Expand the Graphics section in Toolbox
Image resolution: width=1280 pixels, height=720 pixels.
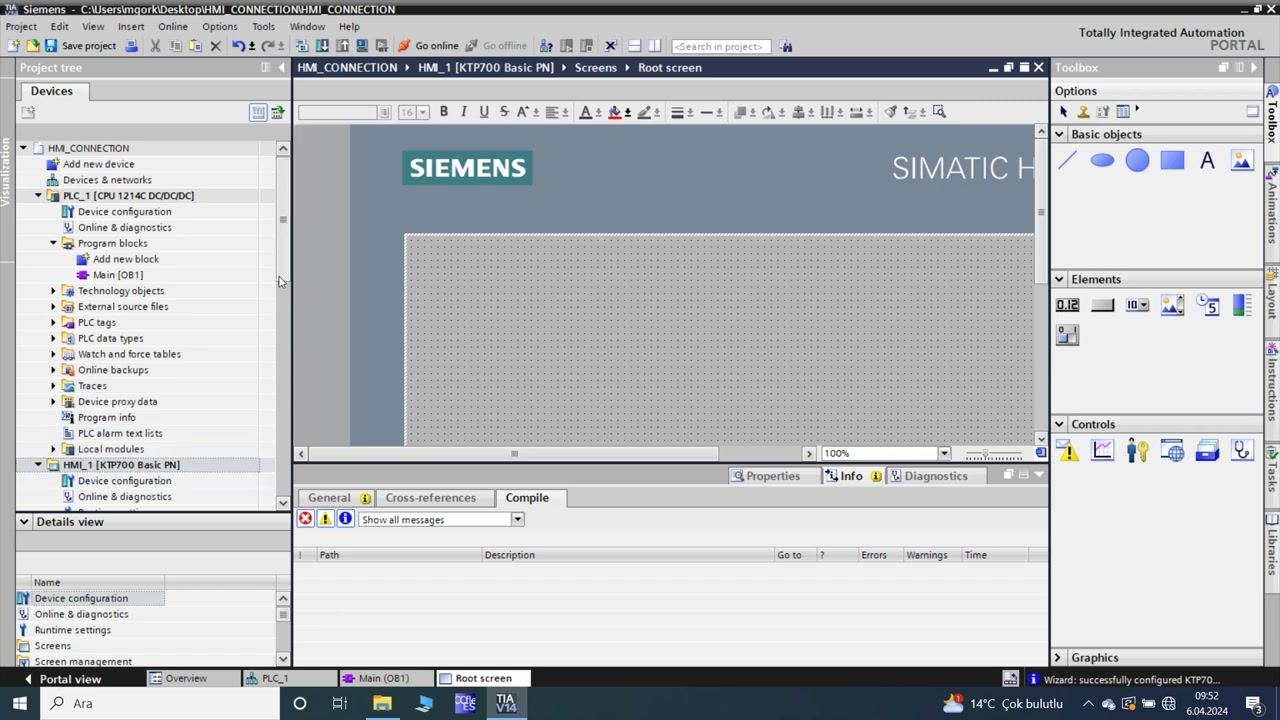(x=1058, y=658)
